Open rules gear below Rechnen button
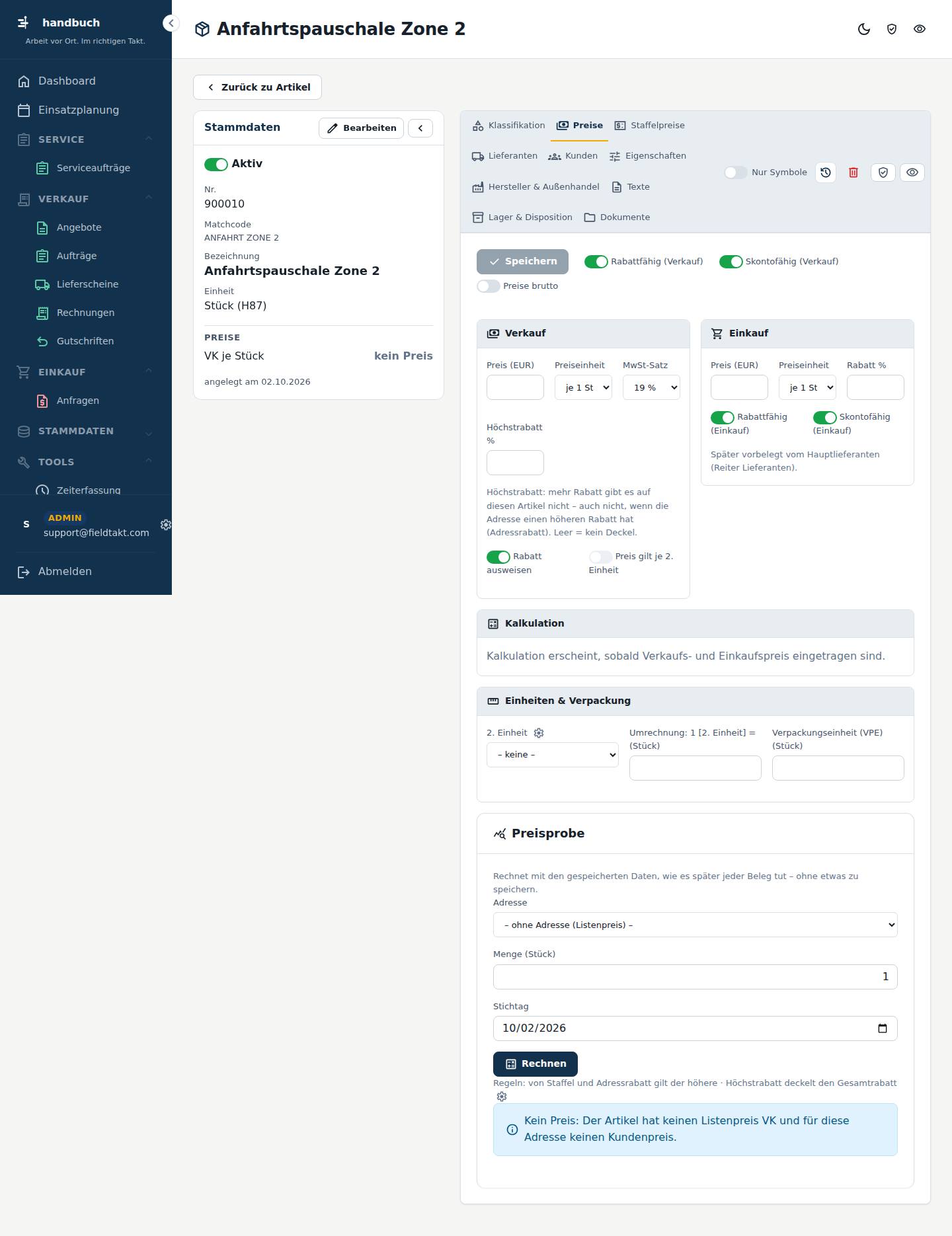952x1236 pixels. pyautogui.click(x=502, y=1097)
